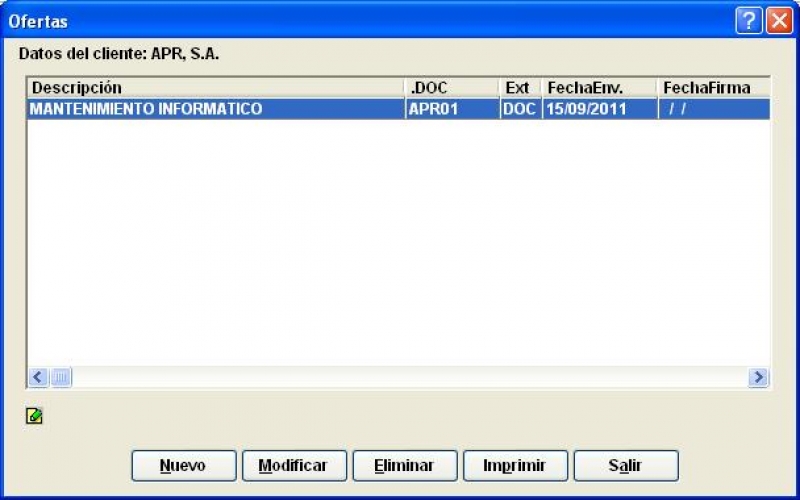
Task: Click the horizontal scrollbar thumb
Action: click(x=61, y=378)
